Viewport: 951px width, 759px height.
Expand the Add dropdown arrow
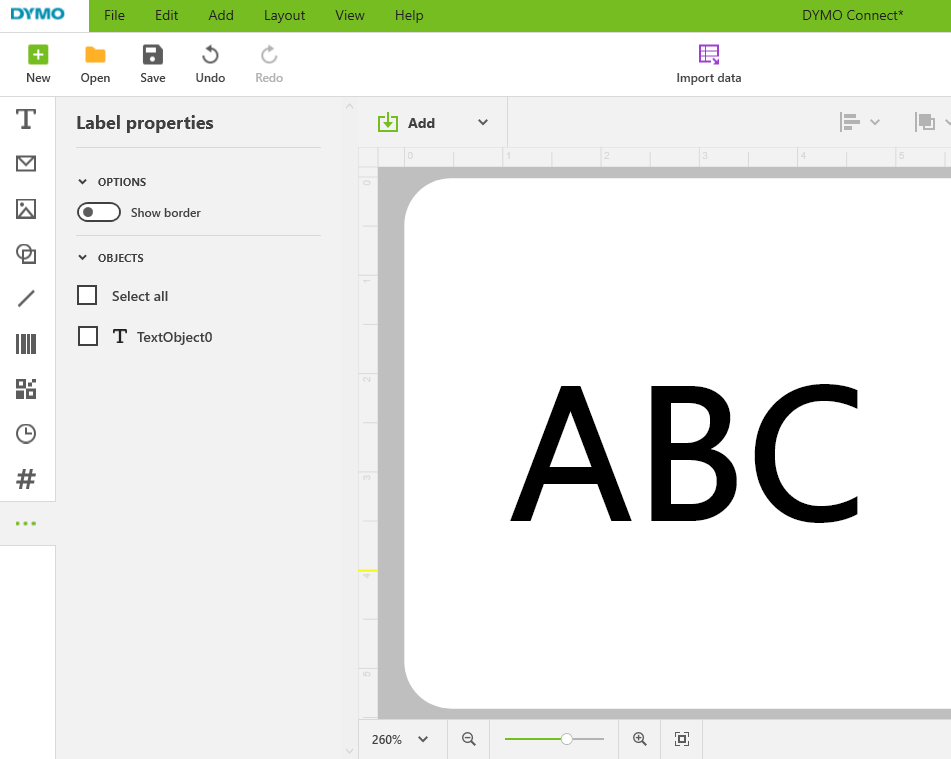[x=483, y=123]
